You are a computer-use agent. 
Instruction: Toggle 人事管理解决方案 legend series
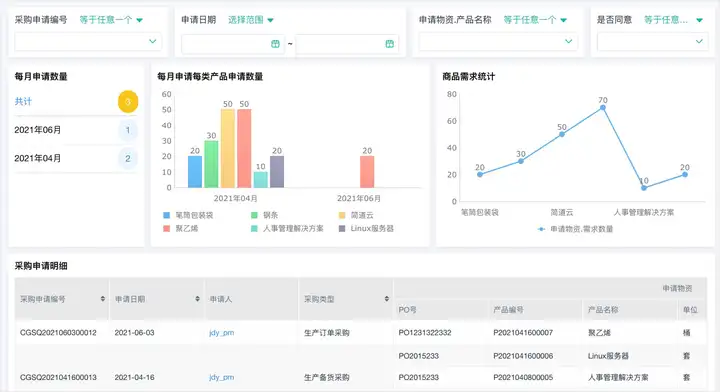point(287,228)
